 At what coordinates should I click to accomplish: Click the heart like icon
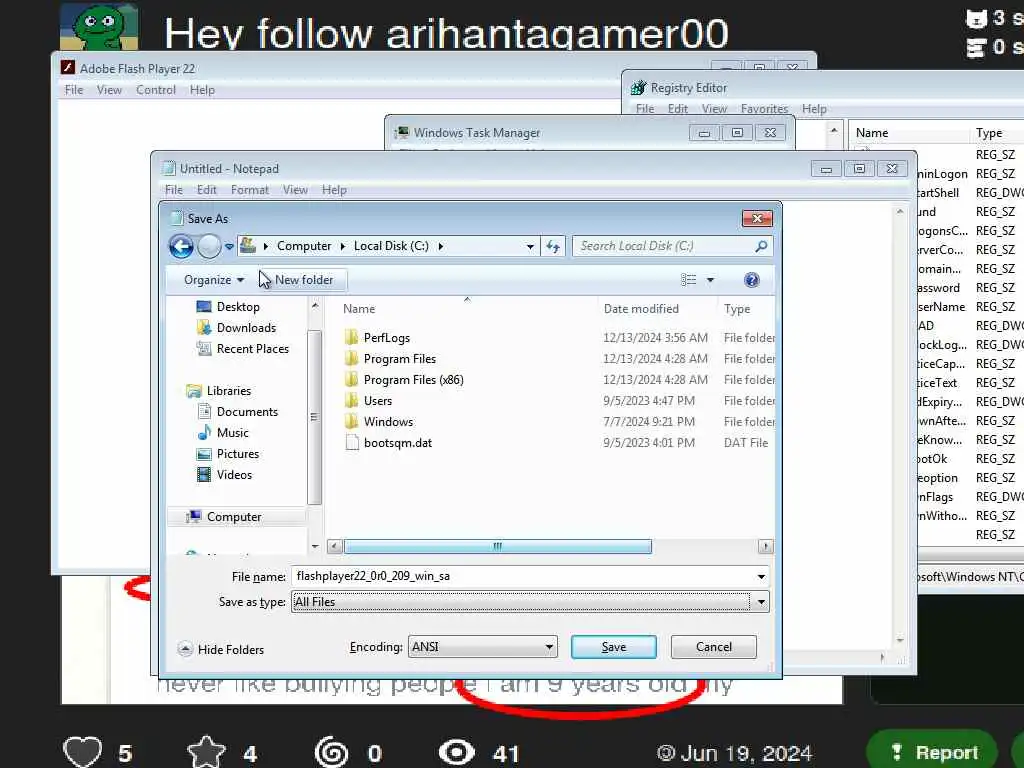click(82, 752)
